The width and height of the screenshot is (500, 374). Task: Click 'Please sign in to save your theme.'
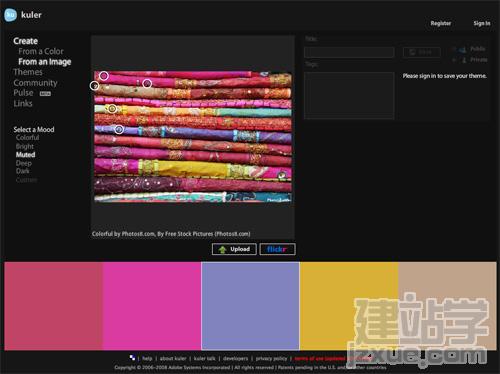point(445,76)
